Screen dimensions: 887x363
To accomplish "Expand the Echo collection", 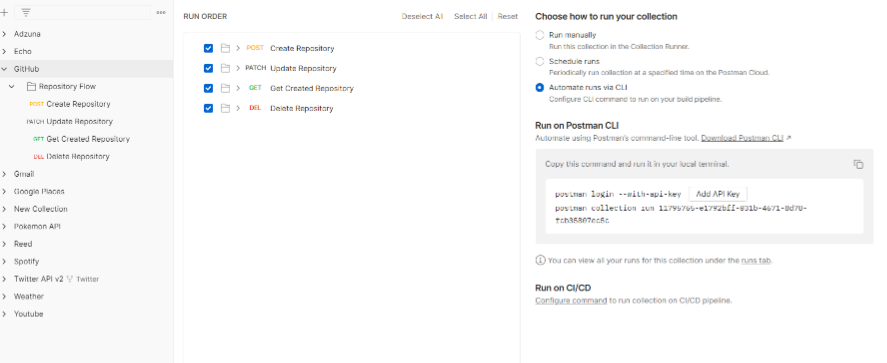I will pos(5,51).
